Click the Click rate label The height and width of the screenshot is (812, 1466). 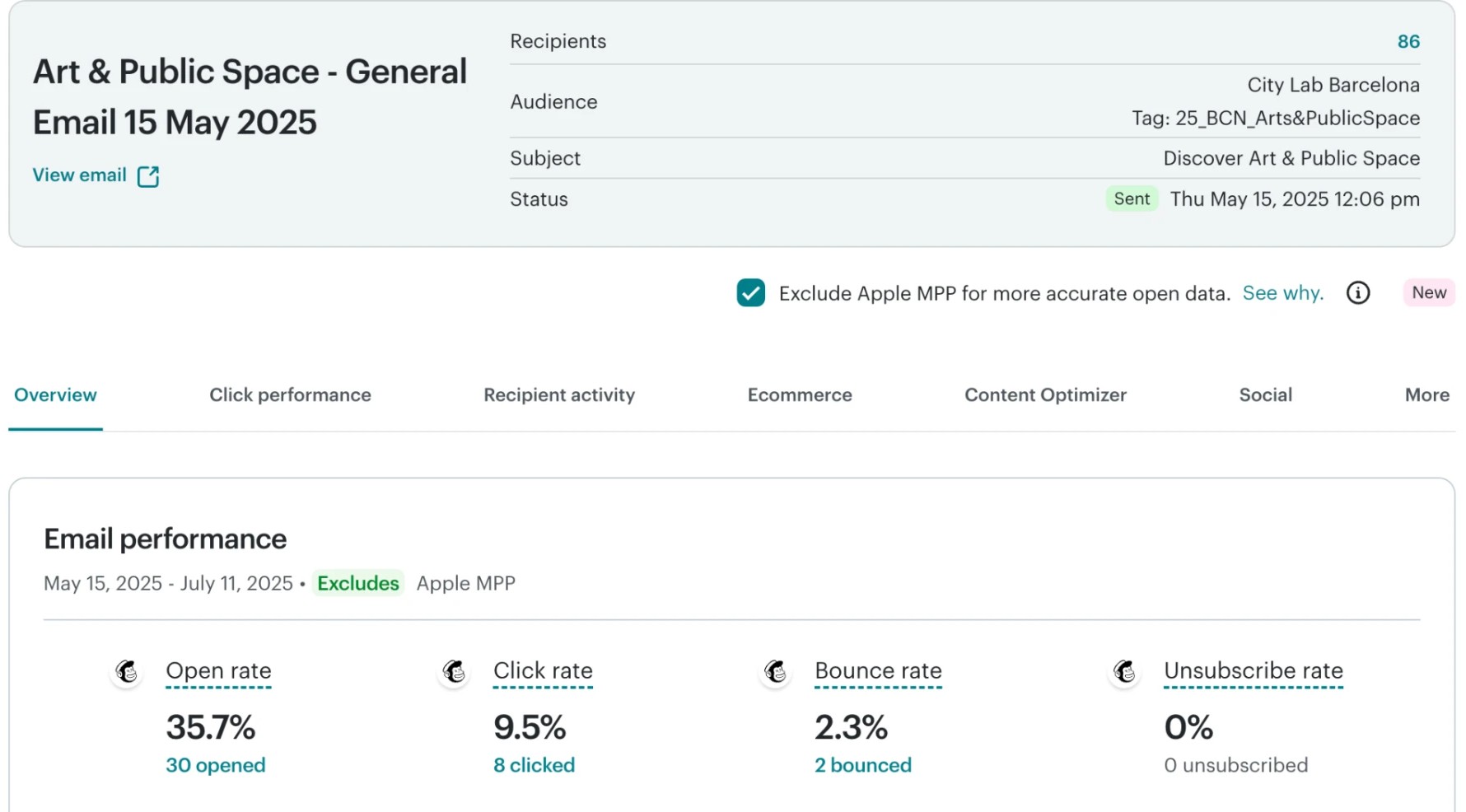click(543, 671)
